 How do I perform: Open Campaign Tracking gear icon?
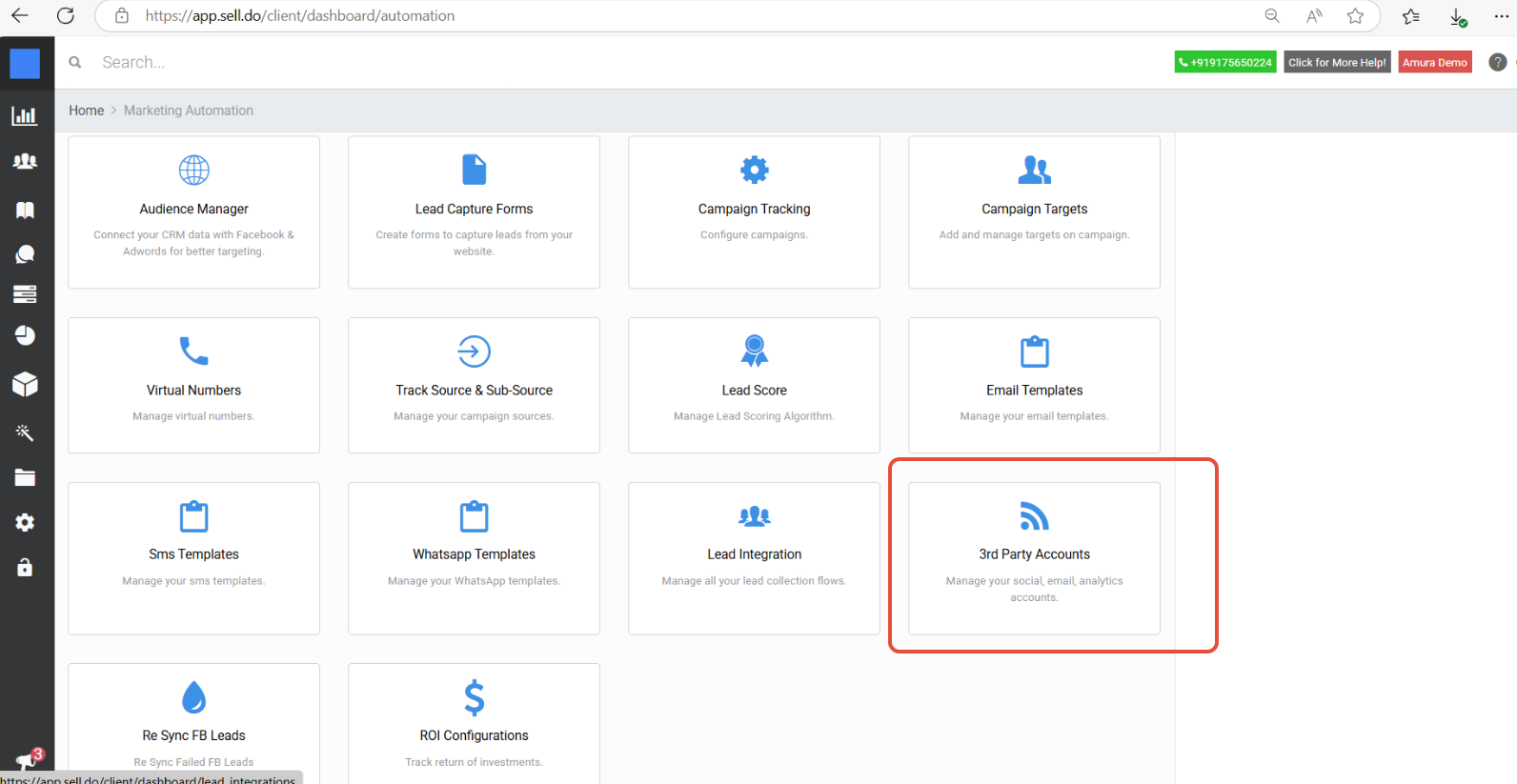point(754,170)
